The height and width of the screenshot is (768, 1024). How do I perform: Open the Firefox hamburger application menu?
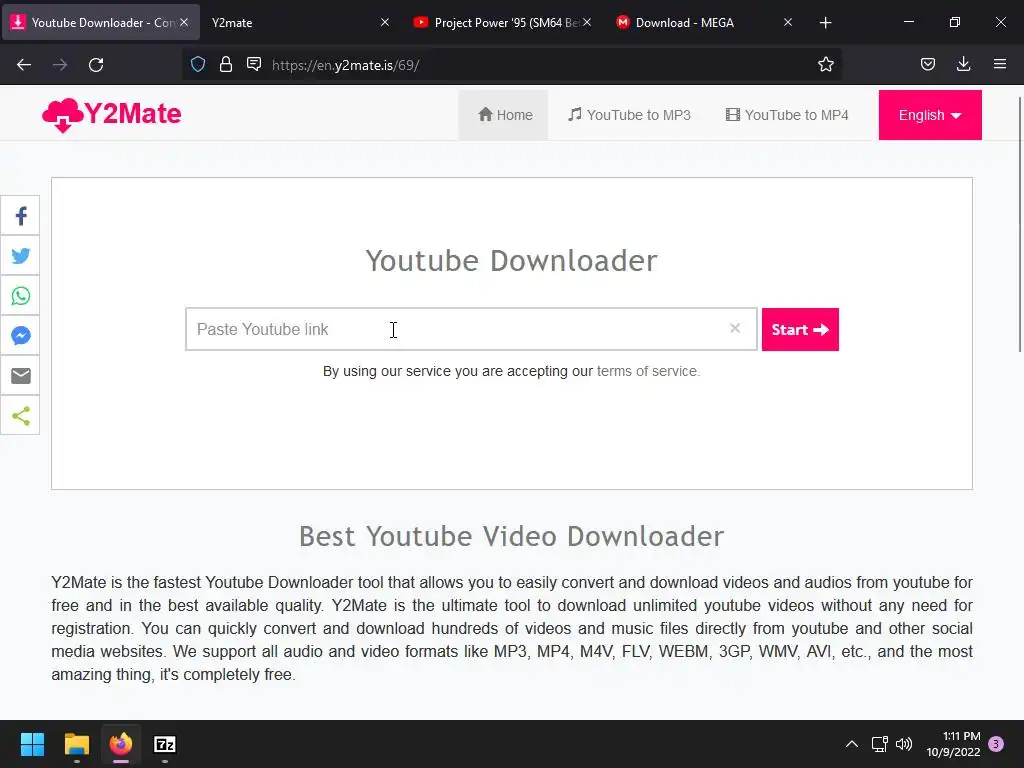pos(1000,64)
